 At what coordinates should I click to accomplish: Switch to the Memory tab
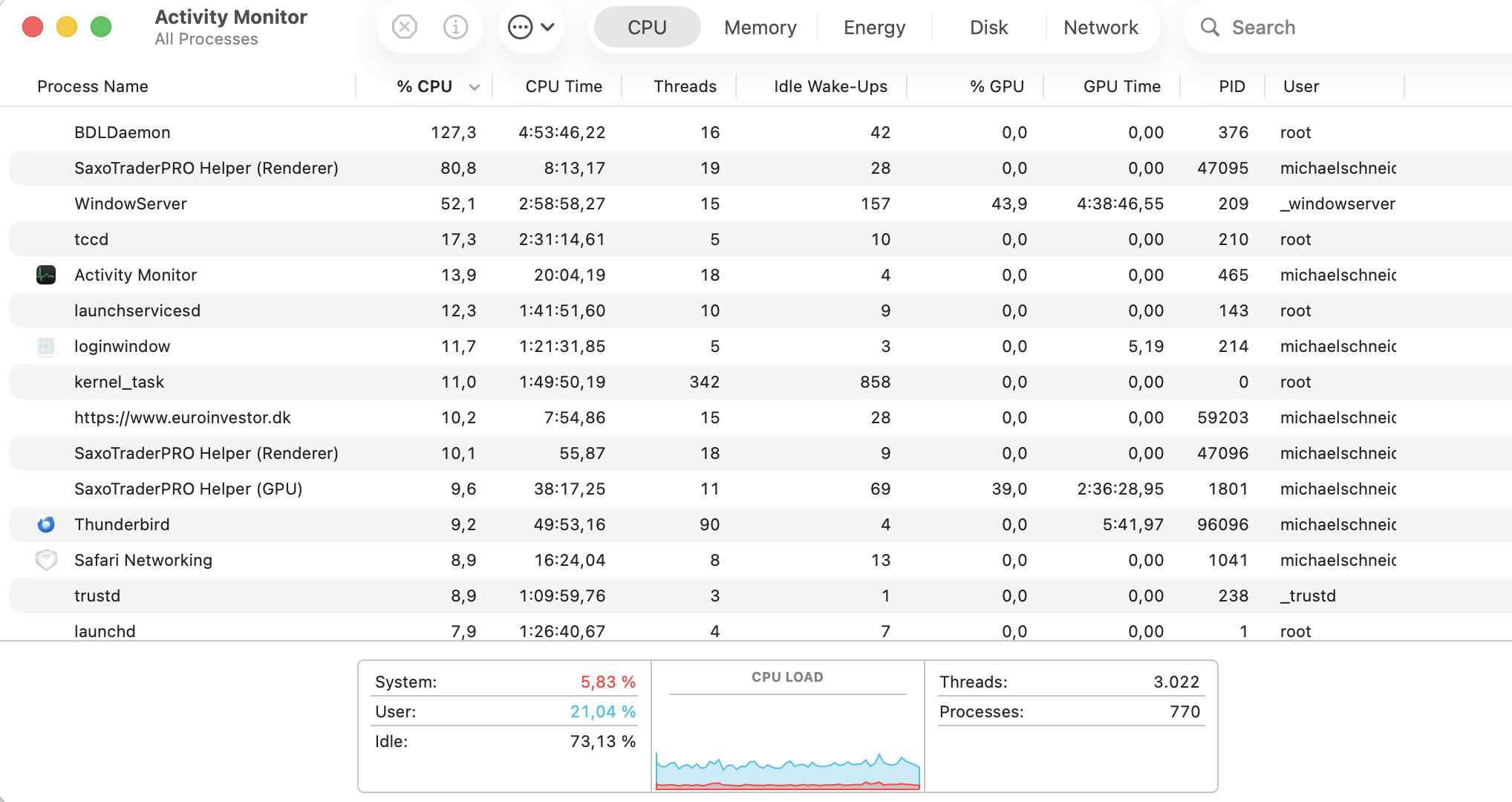(x=760, y=27)
